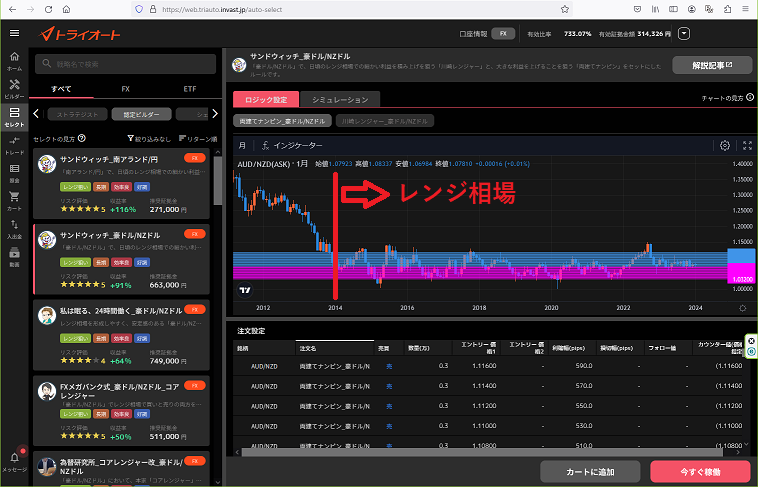Select 川崎レンジャー_豪ドル/NZドル logic chip
The height and width of the screenshot is (487, 759).
point(385,121)
